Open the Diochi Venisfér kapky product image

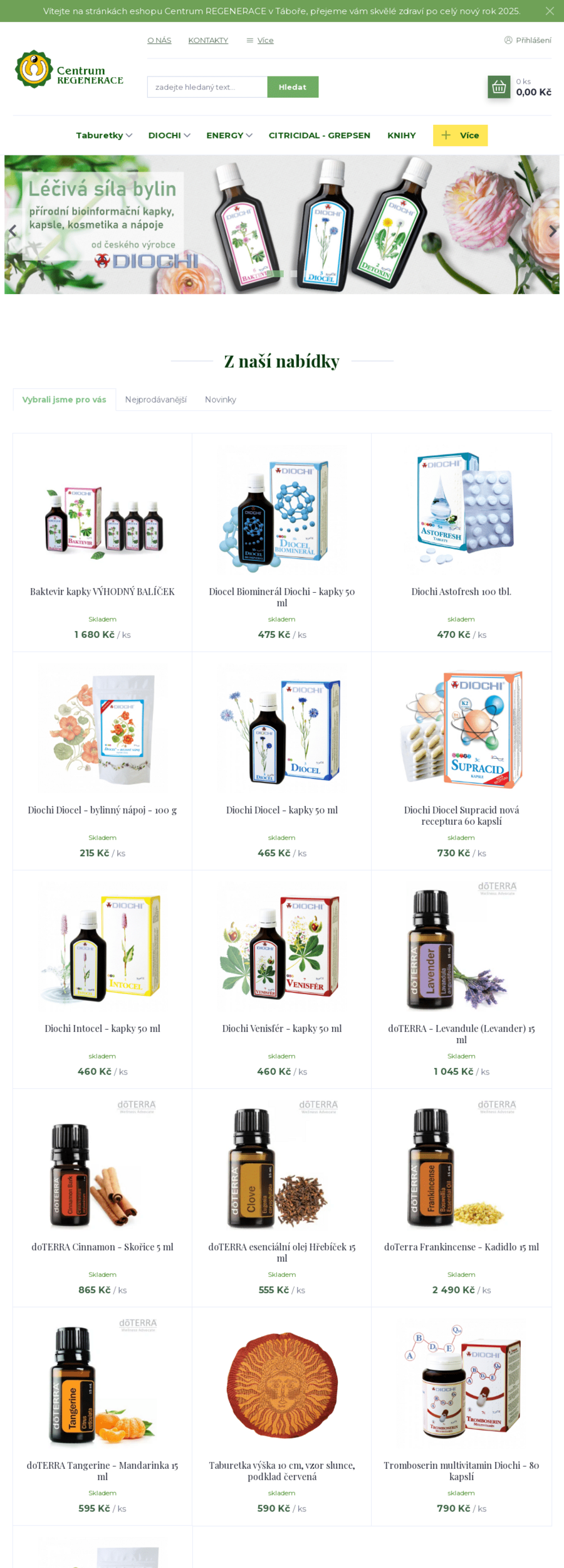coord(281,948)
